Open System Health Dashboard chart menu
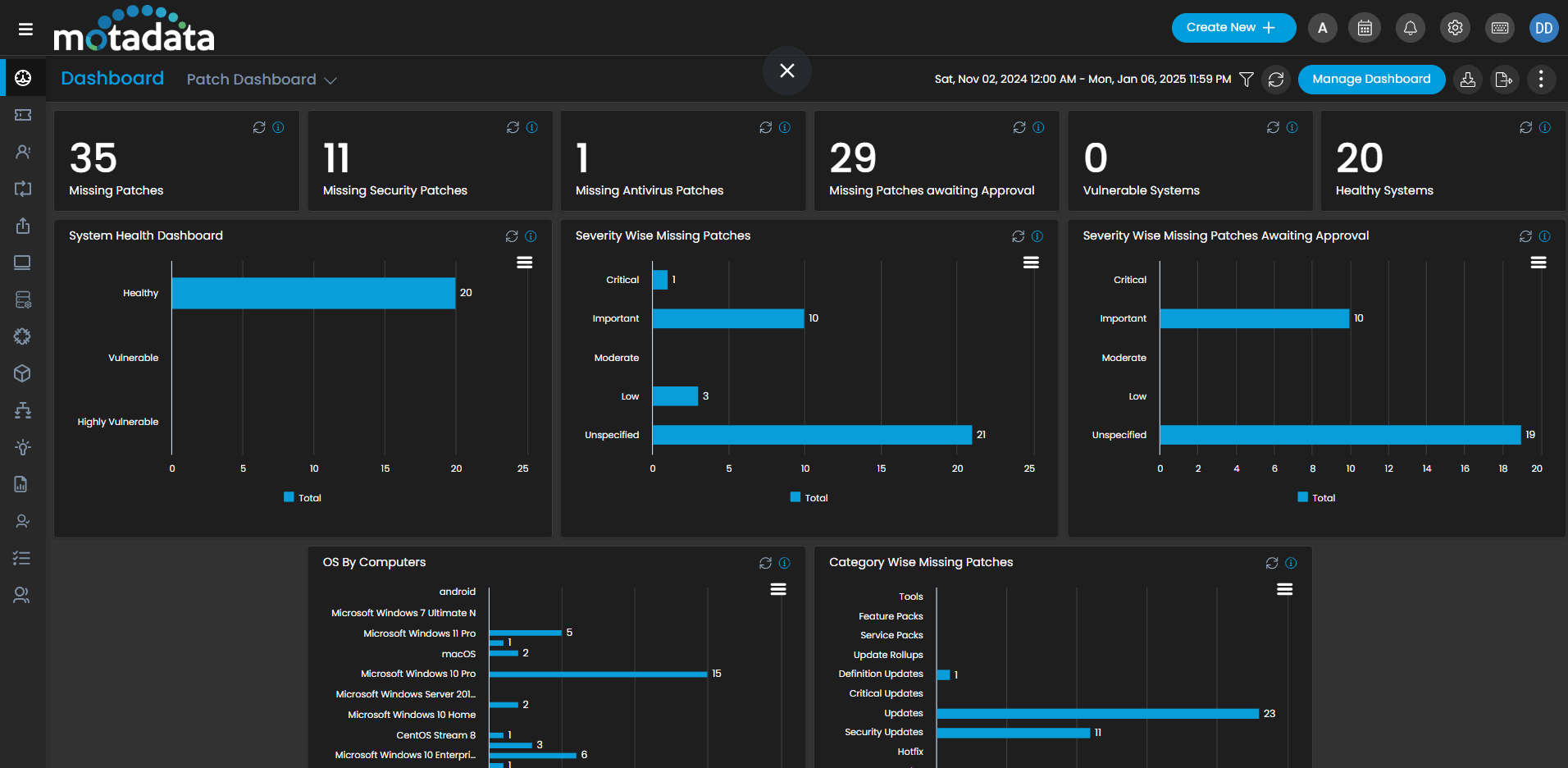1568x768 pixels. pyautogui.click(x=525, y=263)
